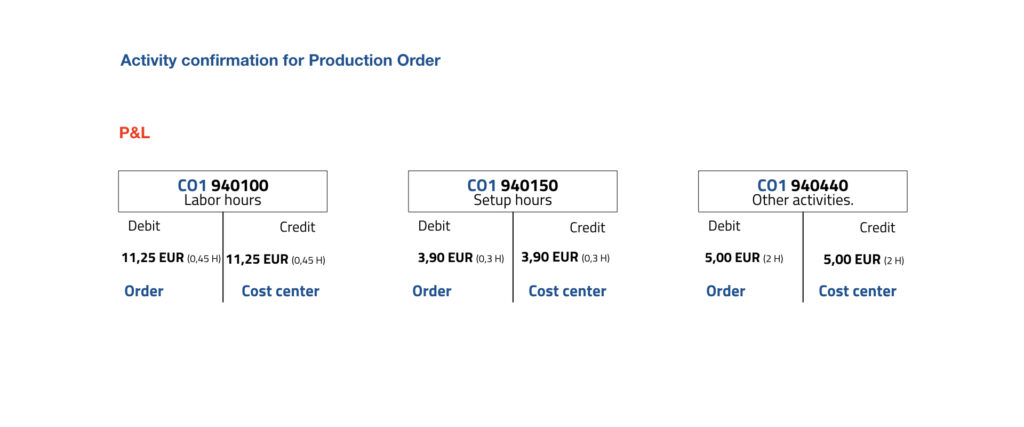Click the 'Activity confirmation for Production Order' title

[280, 60]
